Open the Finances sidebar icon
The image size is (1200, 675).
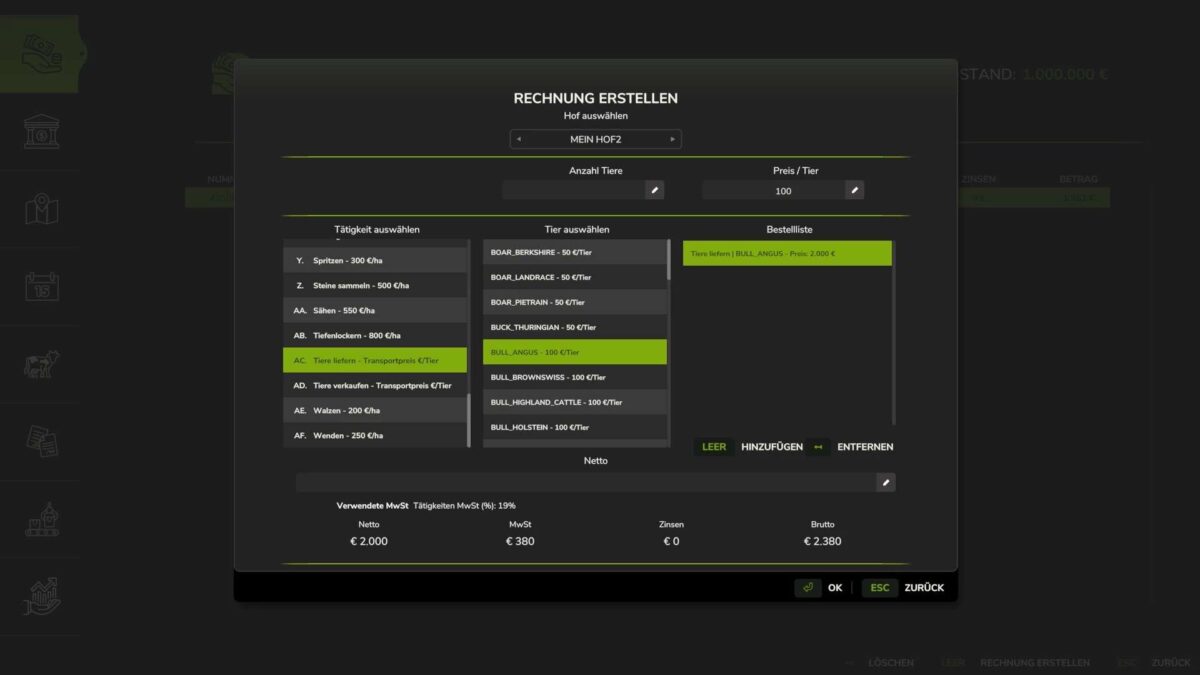coord(42,52)
